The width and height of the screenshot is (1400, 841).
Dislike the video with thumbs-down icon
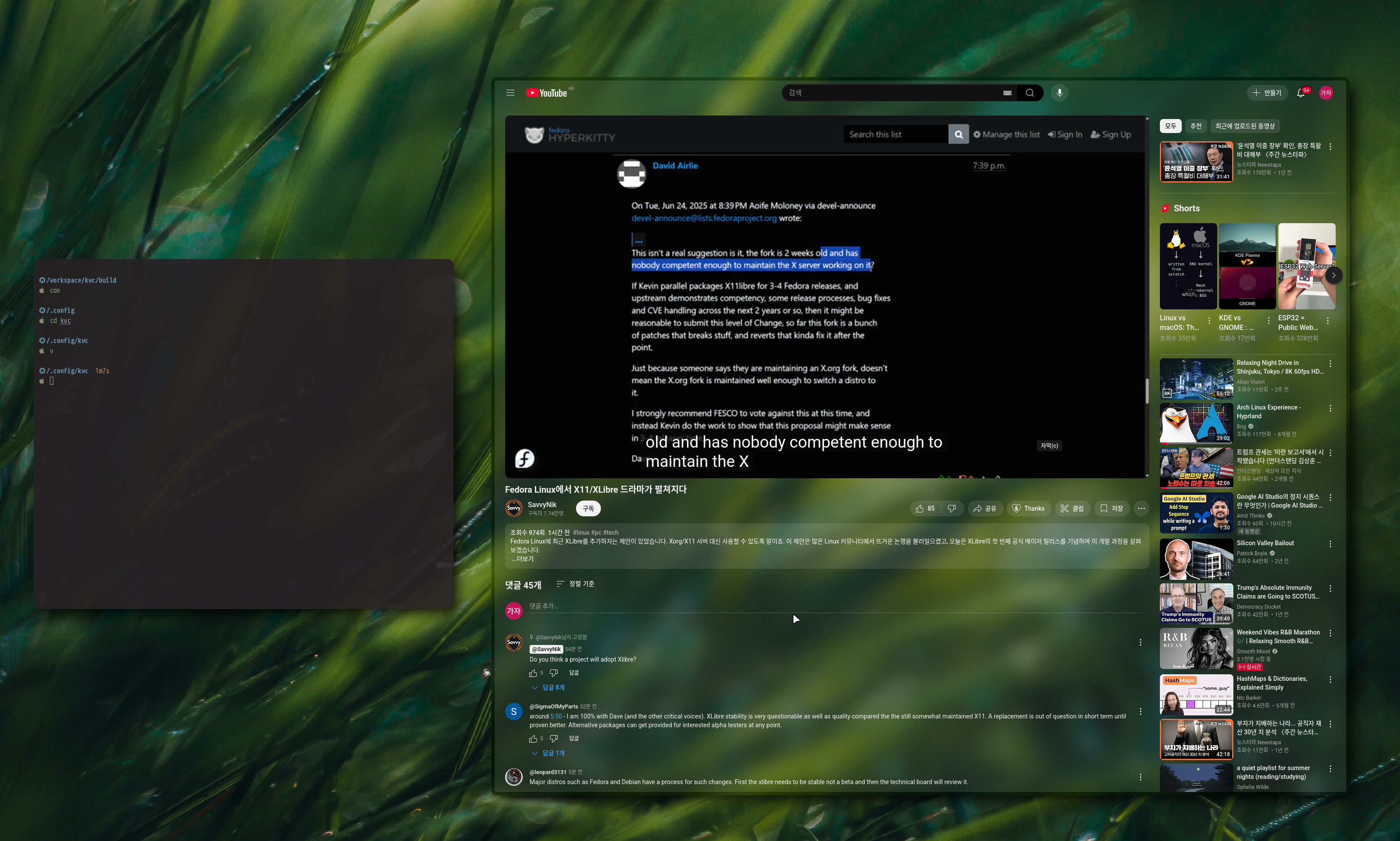tap(951, 508)
